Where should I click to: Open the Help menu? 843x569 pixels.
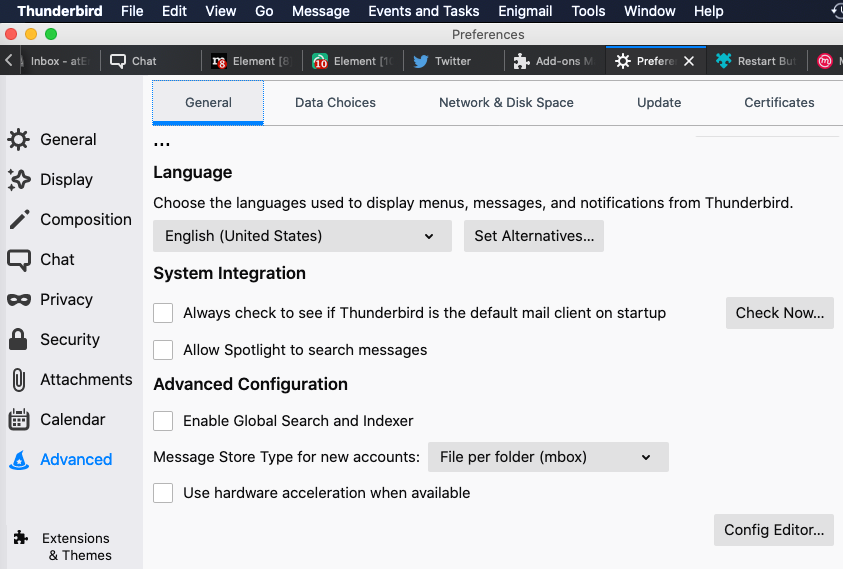pos(709,11)
